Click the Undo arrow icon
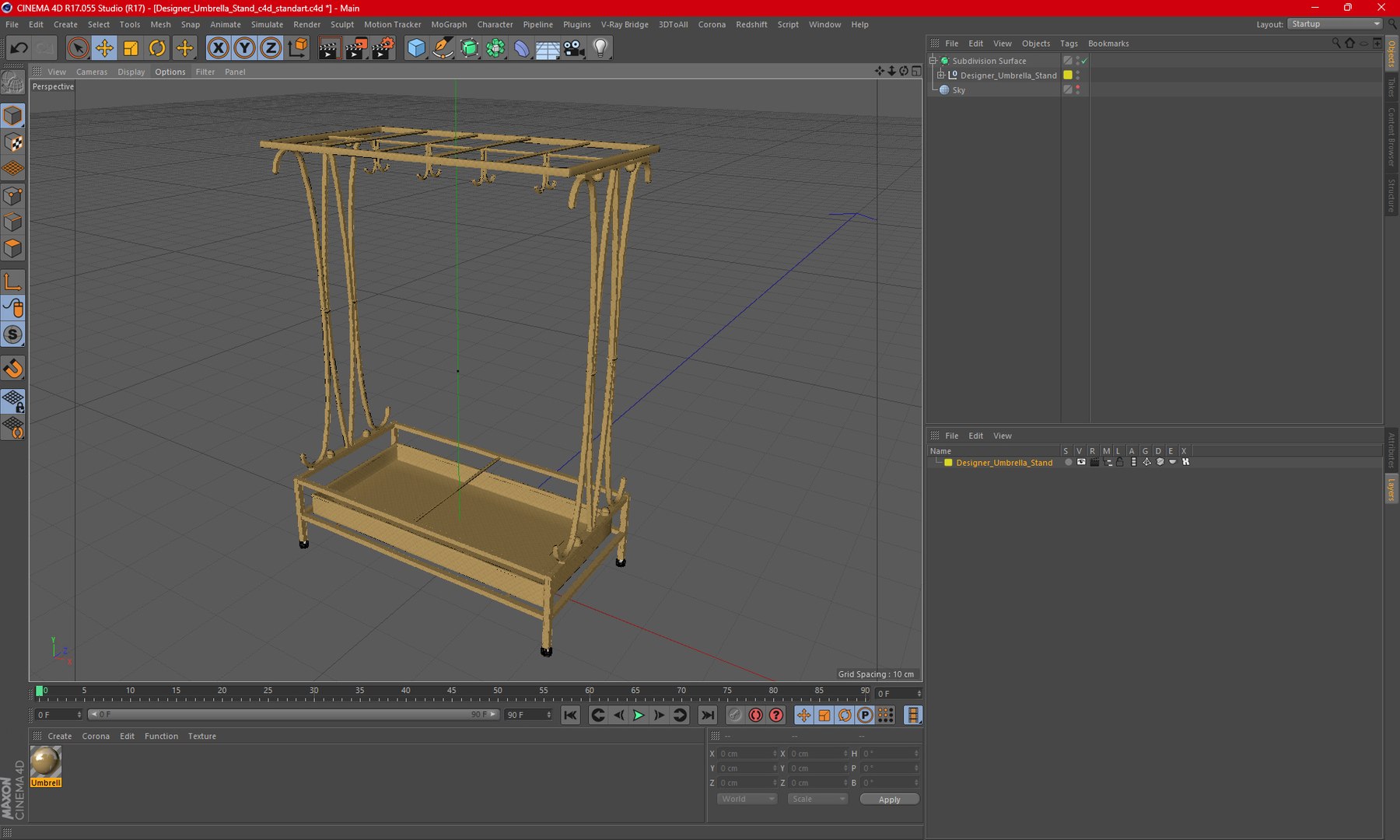 coord(19,48)
